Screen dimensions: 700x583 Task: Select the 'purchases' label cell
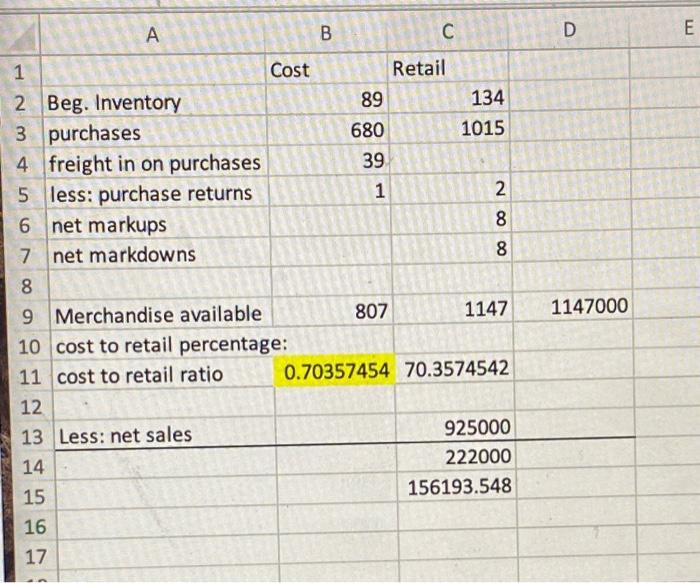click(156, 133)
